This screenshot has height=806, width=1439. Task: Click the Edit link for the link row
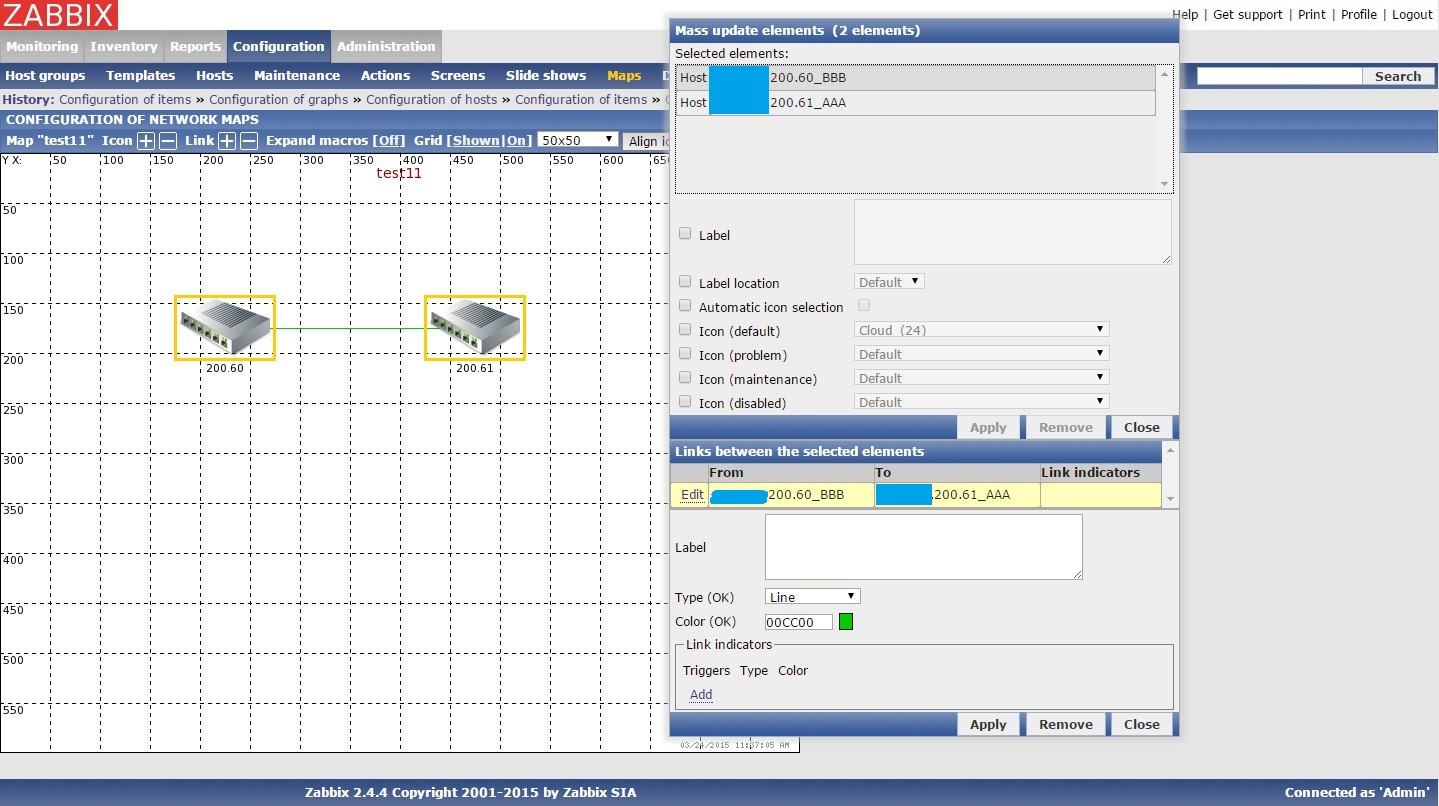692,495
